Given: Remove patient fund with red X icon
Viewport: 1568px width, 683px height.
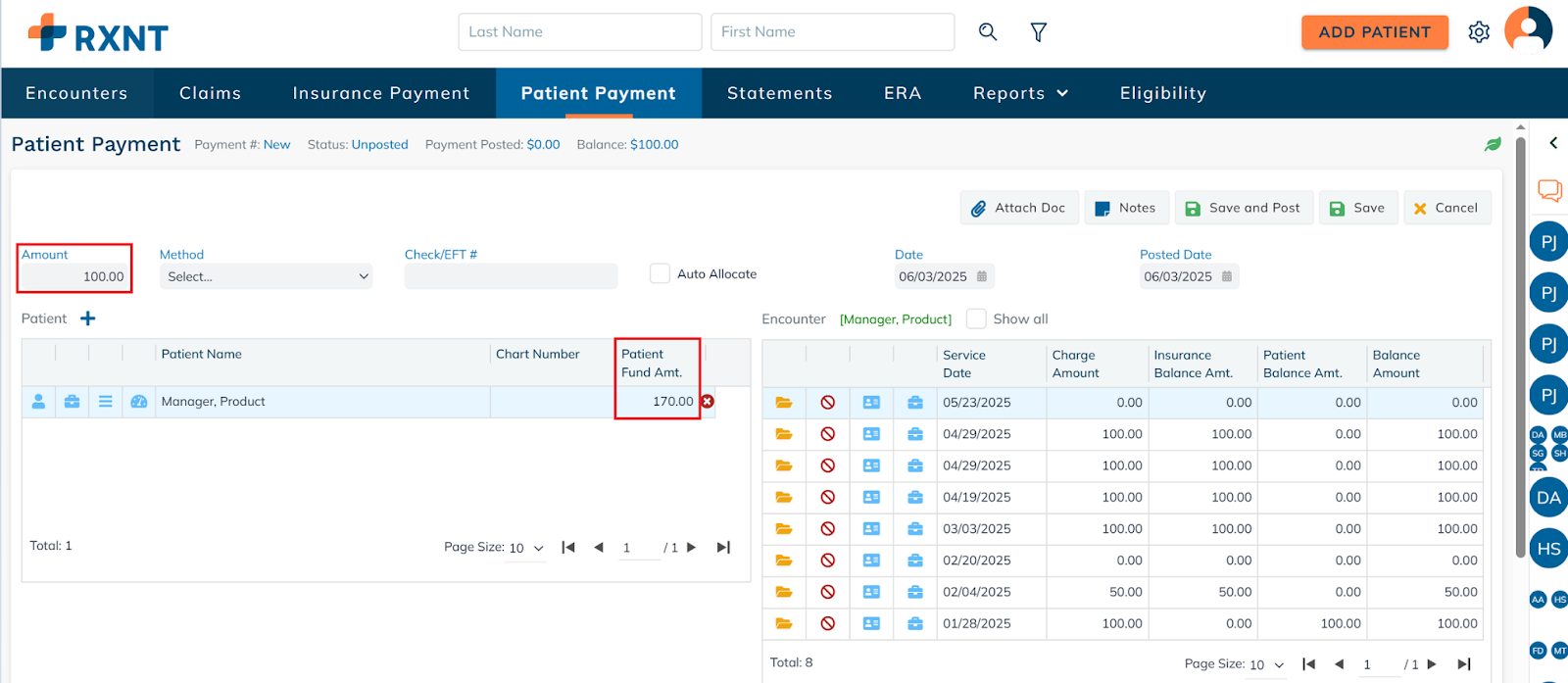Looking at the screenshot, I should (708, 402).
